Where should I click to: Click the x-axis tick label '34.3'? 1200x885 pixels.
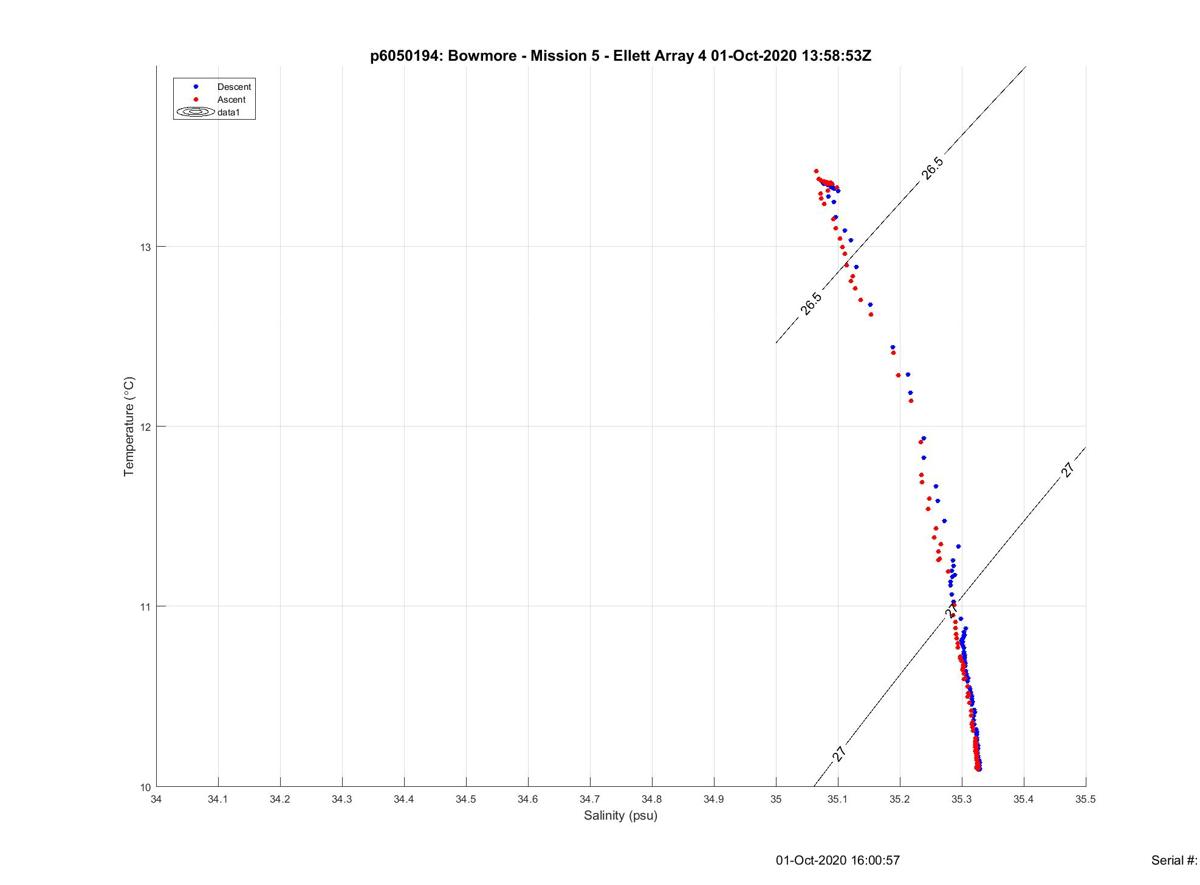[x=342, y=799]
